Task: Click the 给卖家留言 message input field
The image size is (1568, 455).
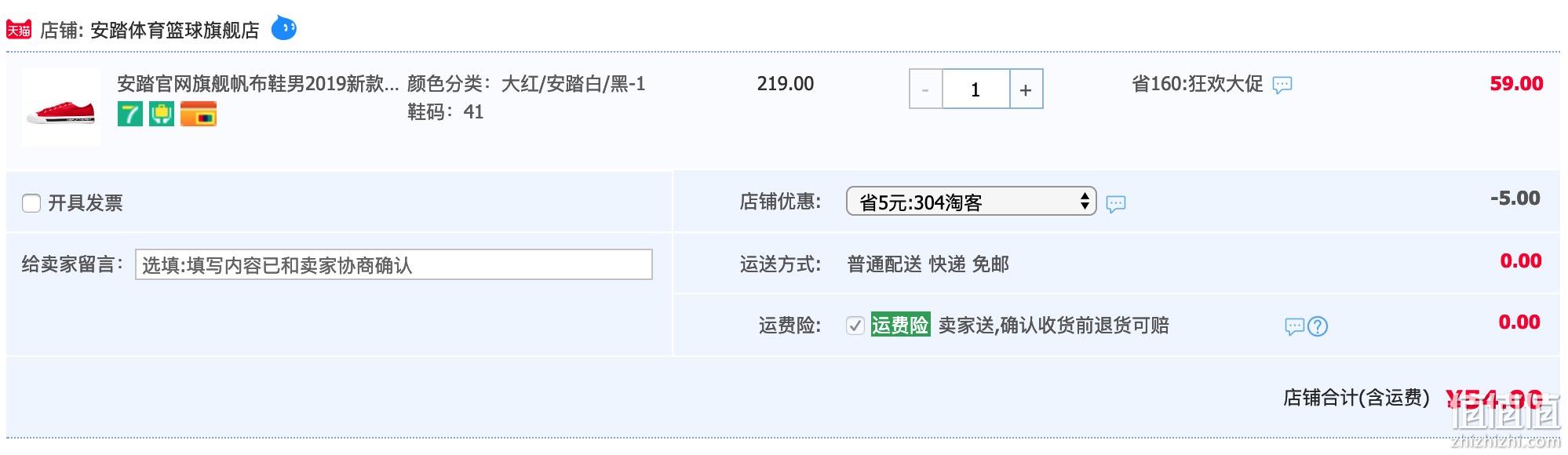Action: 394,264
